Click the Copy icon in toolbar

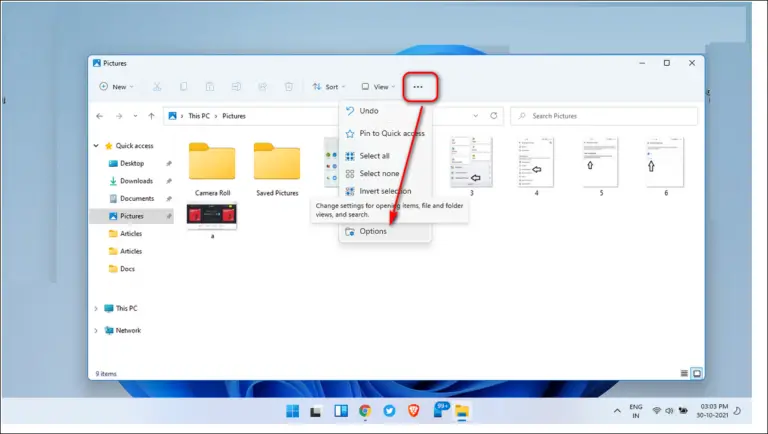click(183, 87)
